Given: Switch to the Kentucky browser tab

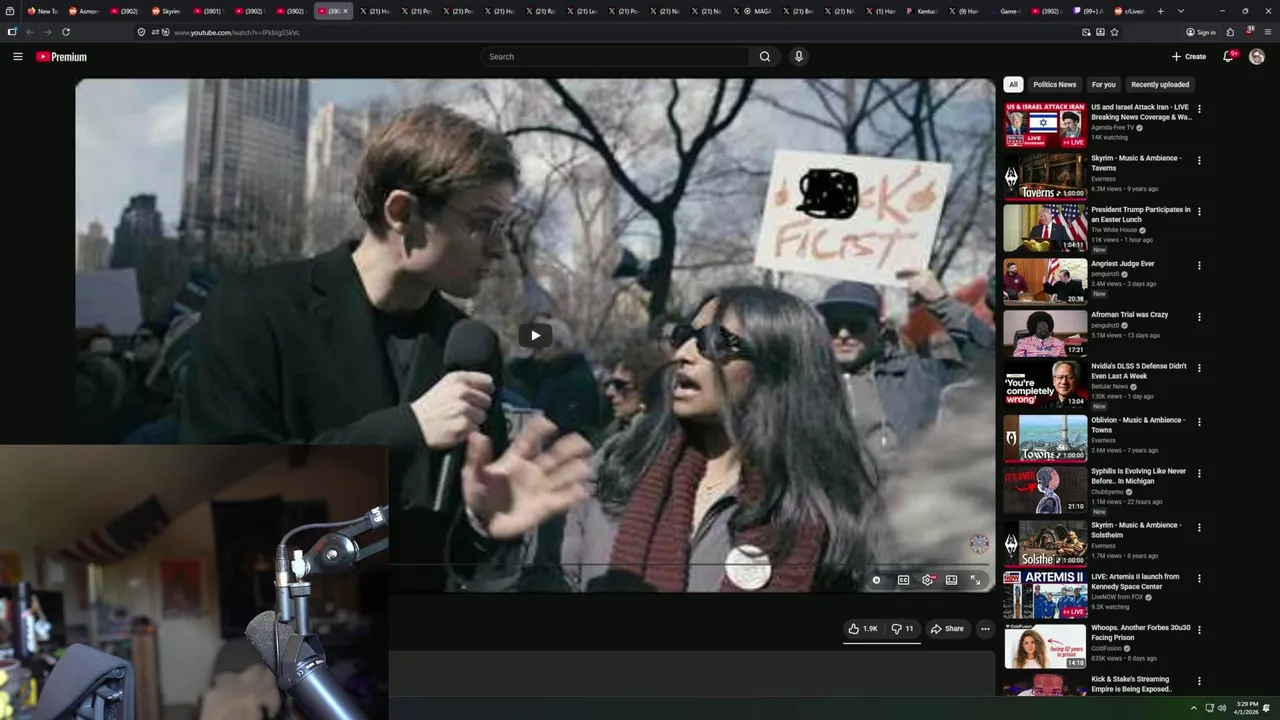Looking at the screenshot, I should 922,11.
